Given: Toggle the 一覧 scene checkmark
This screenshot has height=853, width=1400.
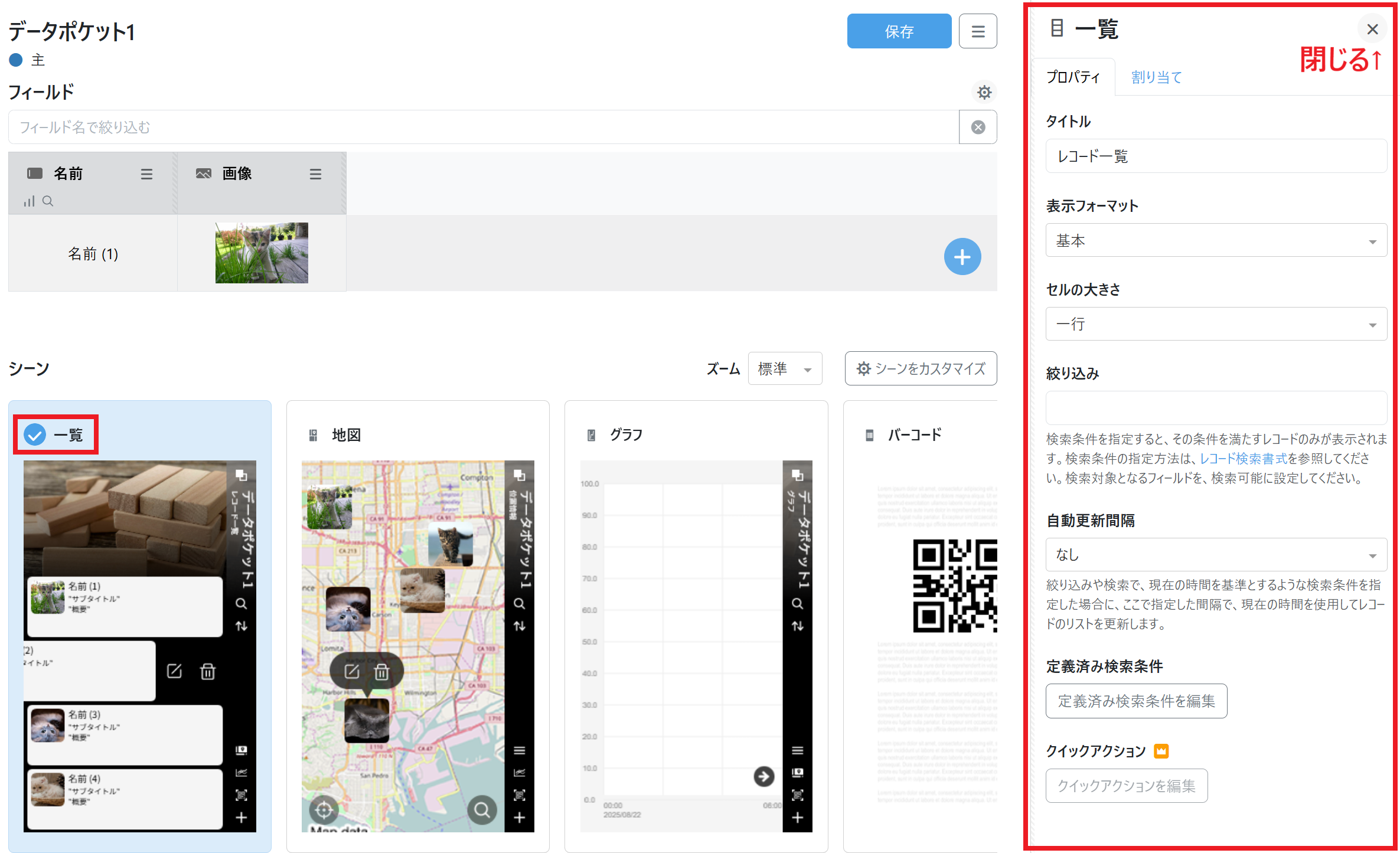Looking at the screenshot, I should [x=35, y=435].
